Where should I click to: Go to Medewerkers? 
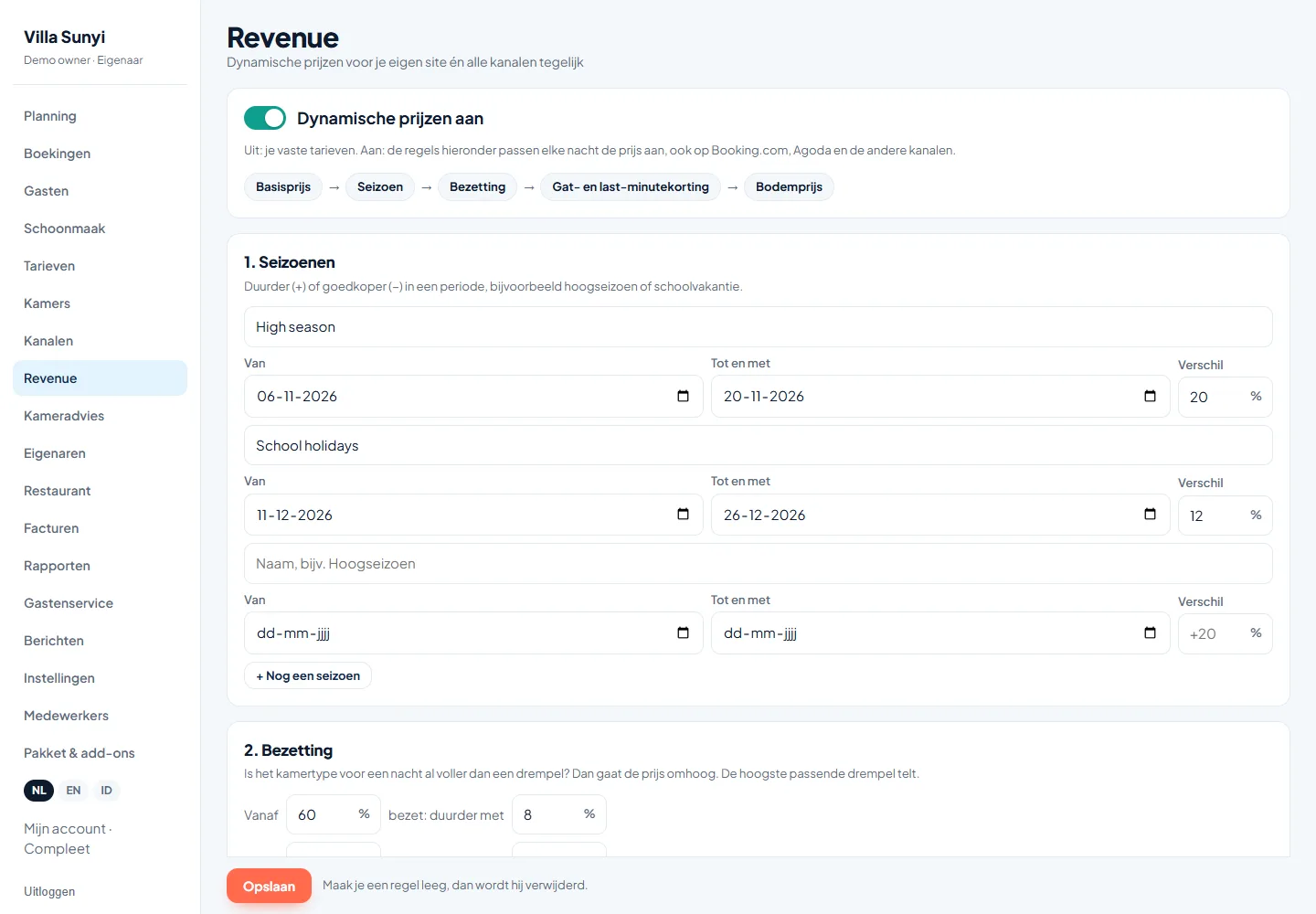point(100,716)
